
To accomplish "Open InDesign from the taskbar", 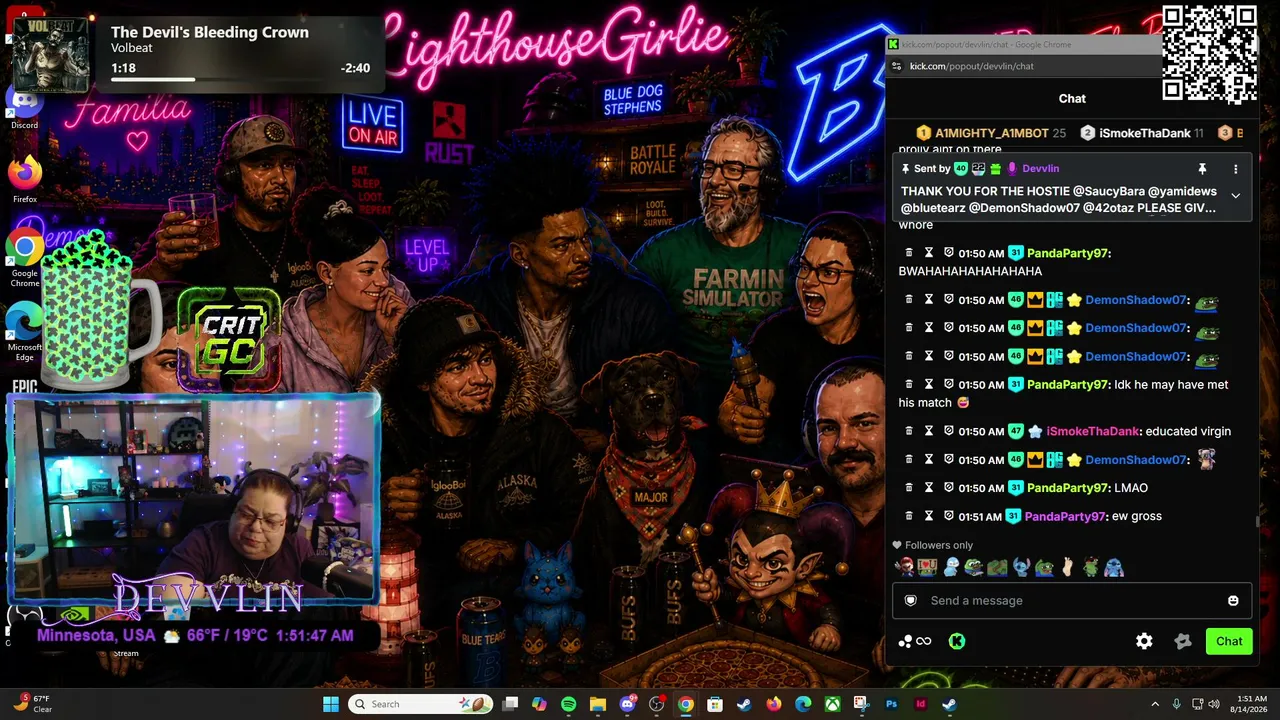I will pos(921,704).
